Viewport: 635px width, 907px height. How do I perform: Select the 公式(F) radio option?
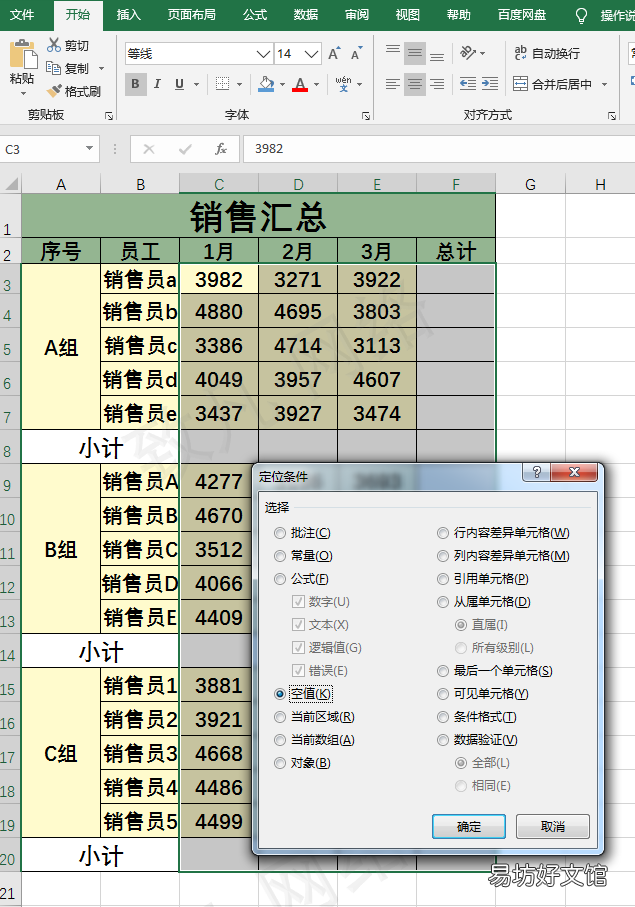point(280,579)
